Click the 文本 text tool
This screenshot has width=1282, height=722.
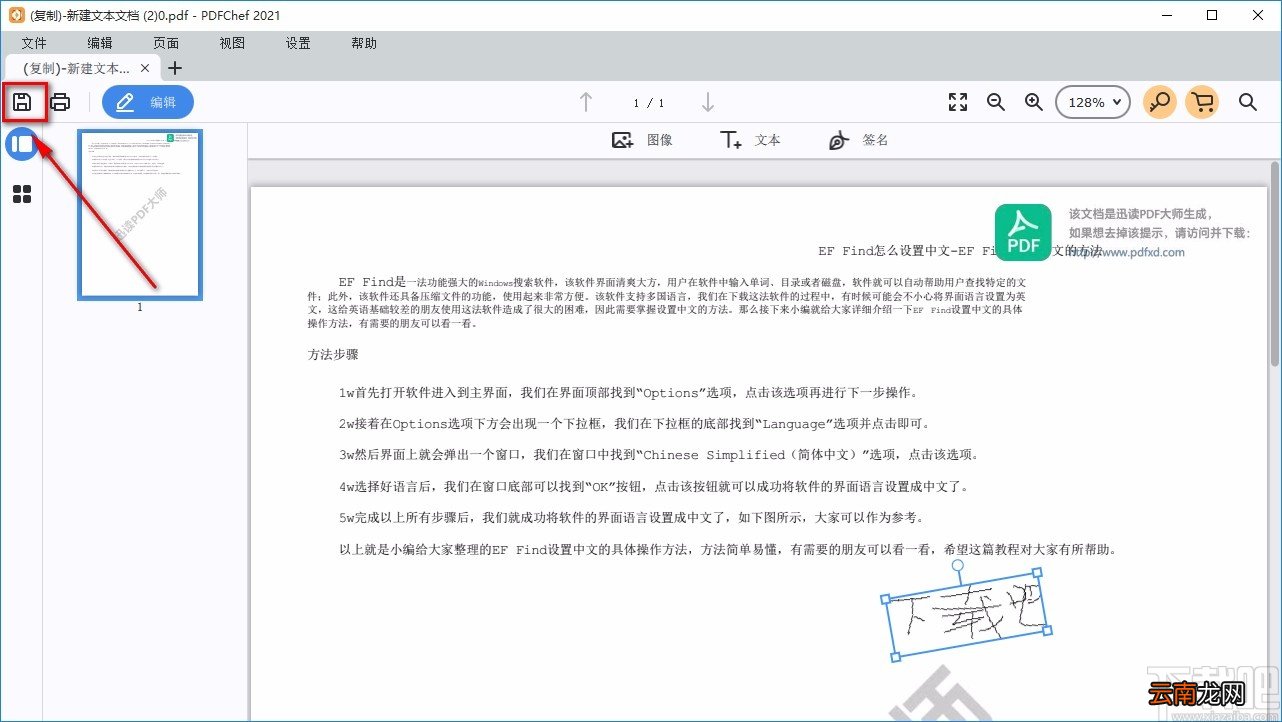point(750,140)
